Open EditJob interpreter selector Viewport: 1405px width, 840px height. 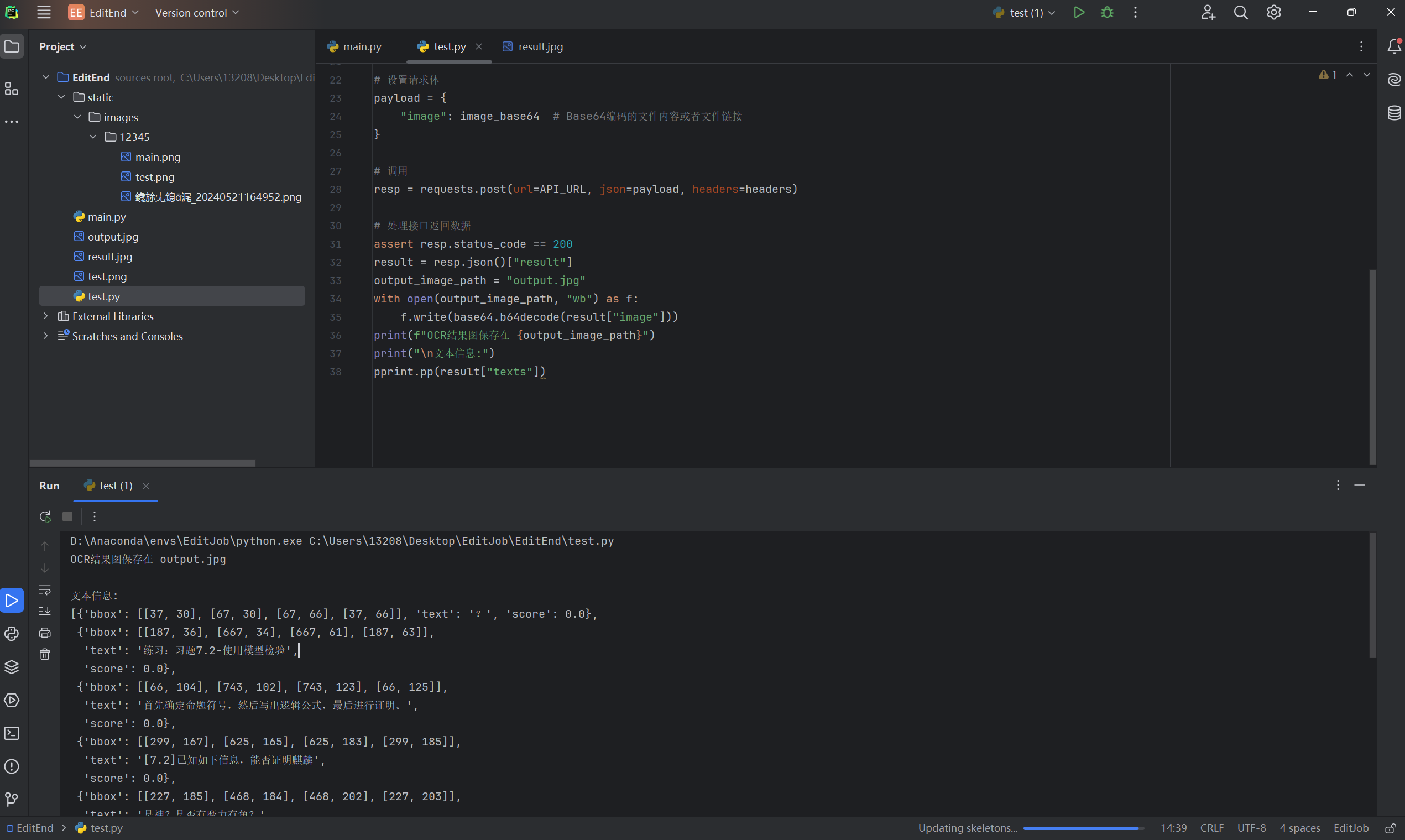tap(1351, 828)
